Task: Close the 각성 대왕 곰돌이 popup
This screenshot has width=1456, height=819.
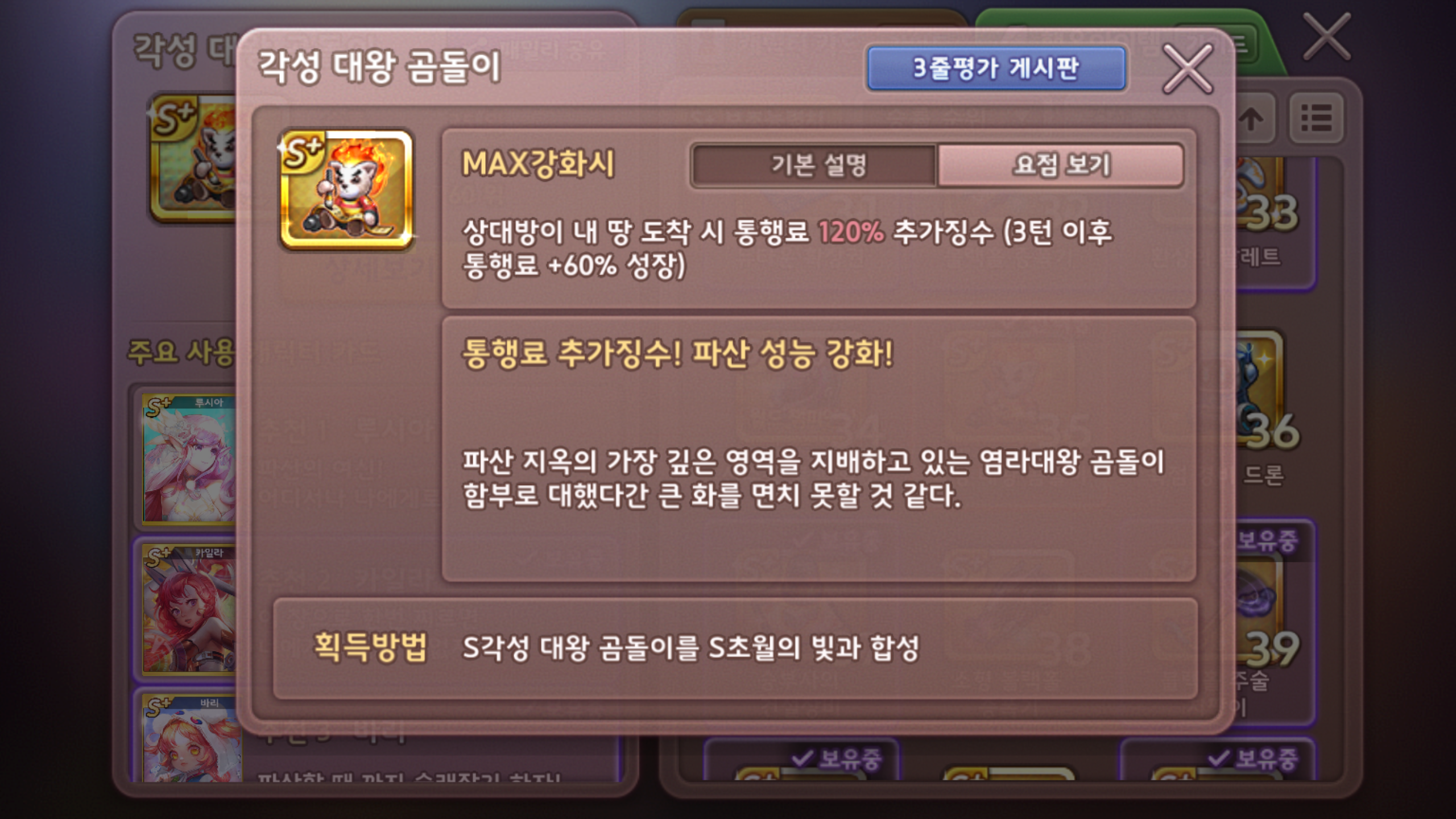Action: click(x=1188, y=69)
